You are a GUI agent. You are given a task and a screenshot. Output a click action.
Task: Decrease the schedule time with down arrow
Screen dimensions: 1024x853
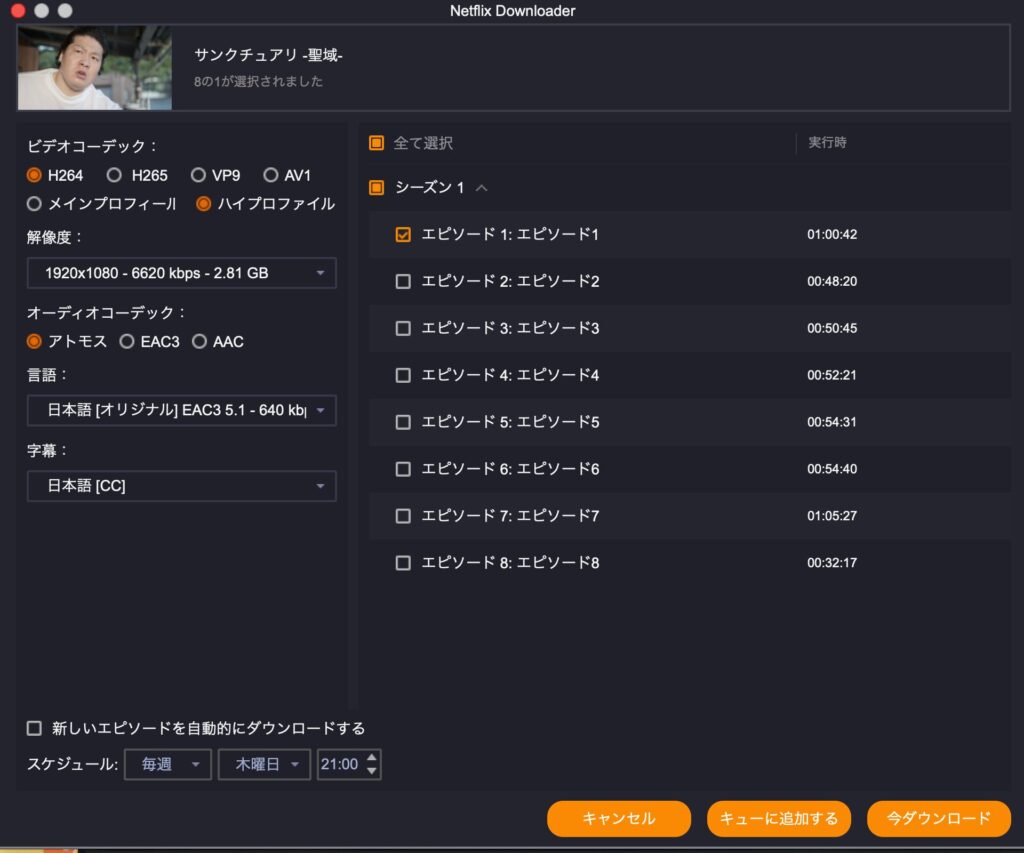372,771
